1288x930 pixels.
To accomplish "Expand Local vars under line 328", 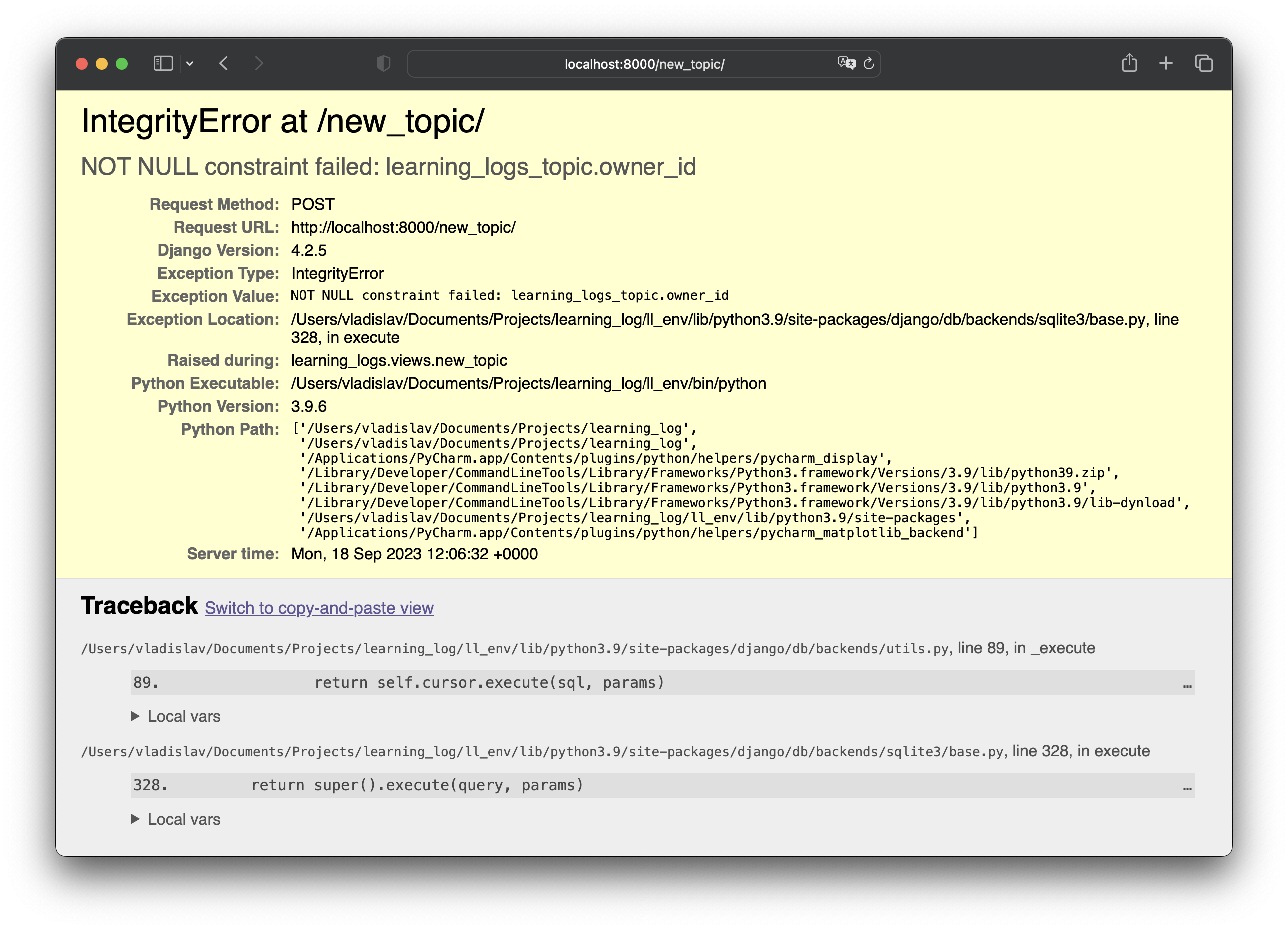I will pyautogui.click(x=175, y=819).
